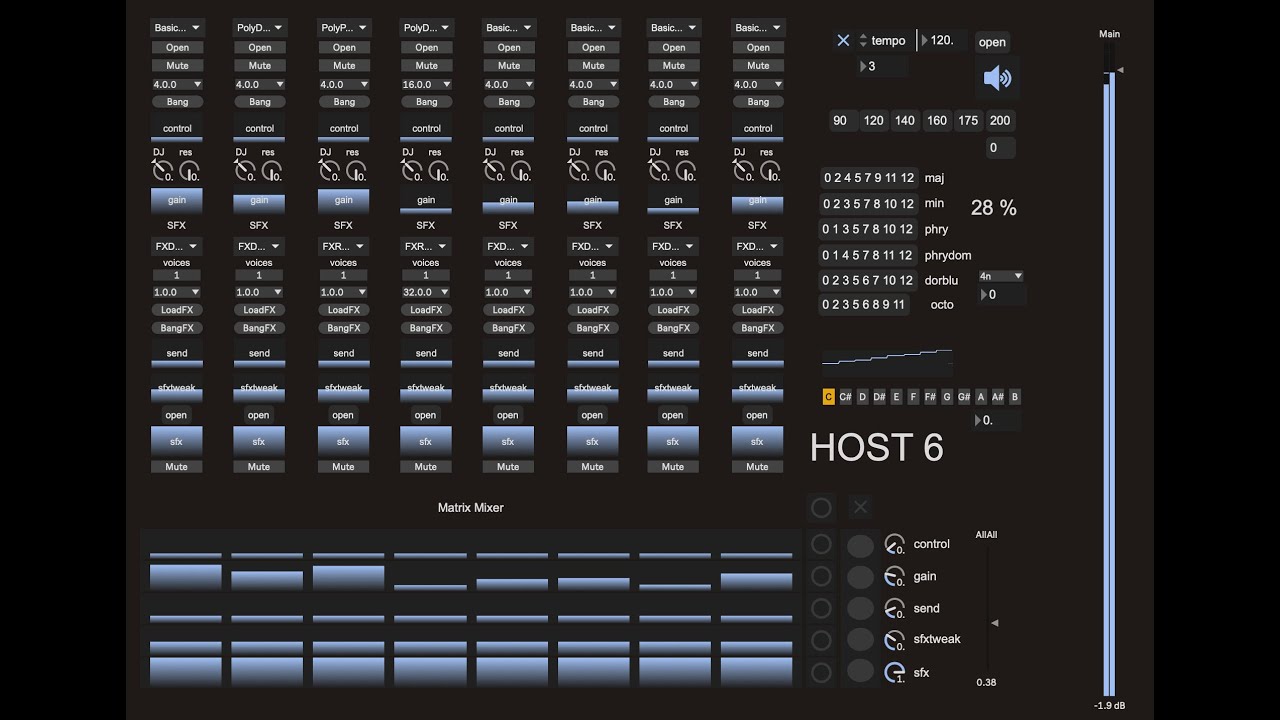This screenshot has height=720, width=1280.
Task: Click Bang on channel 2
Action: [x=260, y=102]
